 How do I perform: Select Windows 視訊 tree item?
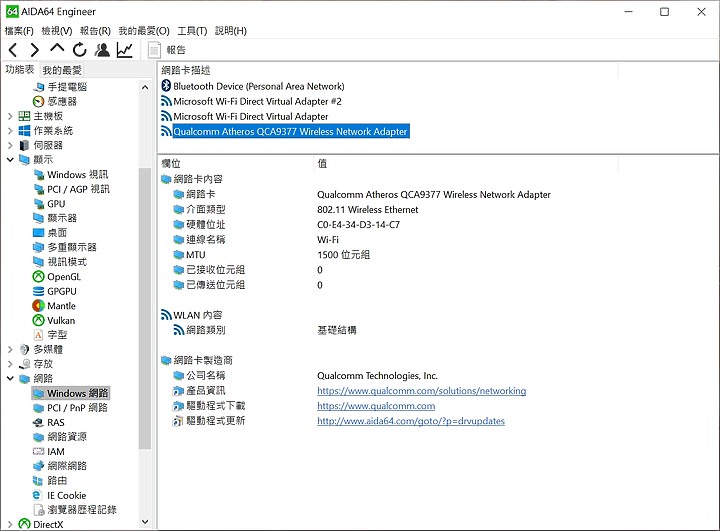[71, 175]
